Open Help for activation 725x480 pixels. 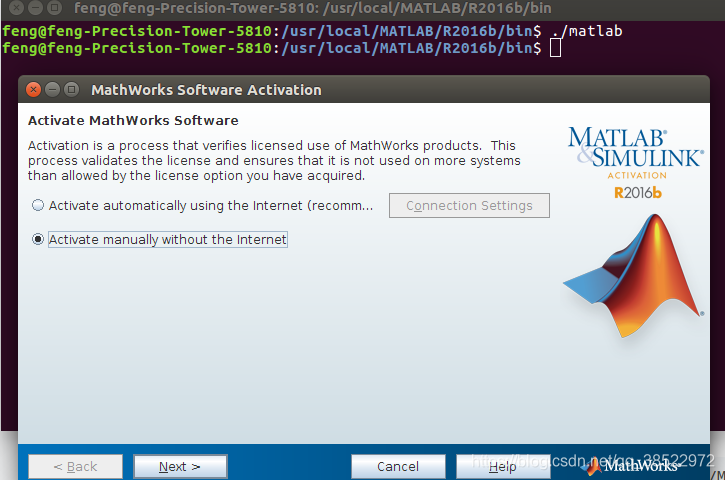click(x=503, y=467)
